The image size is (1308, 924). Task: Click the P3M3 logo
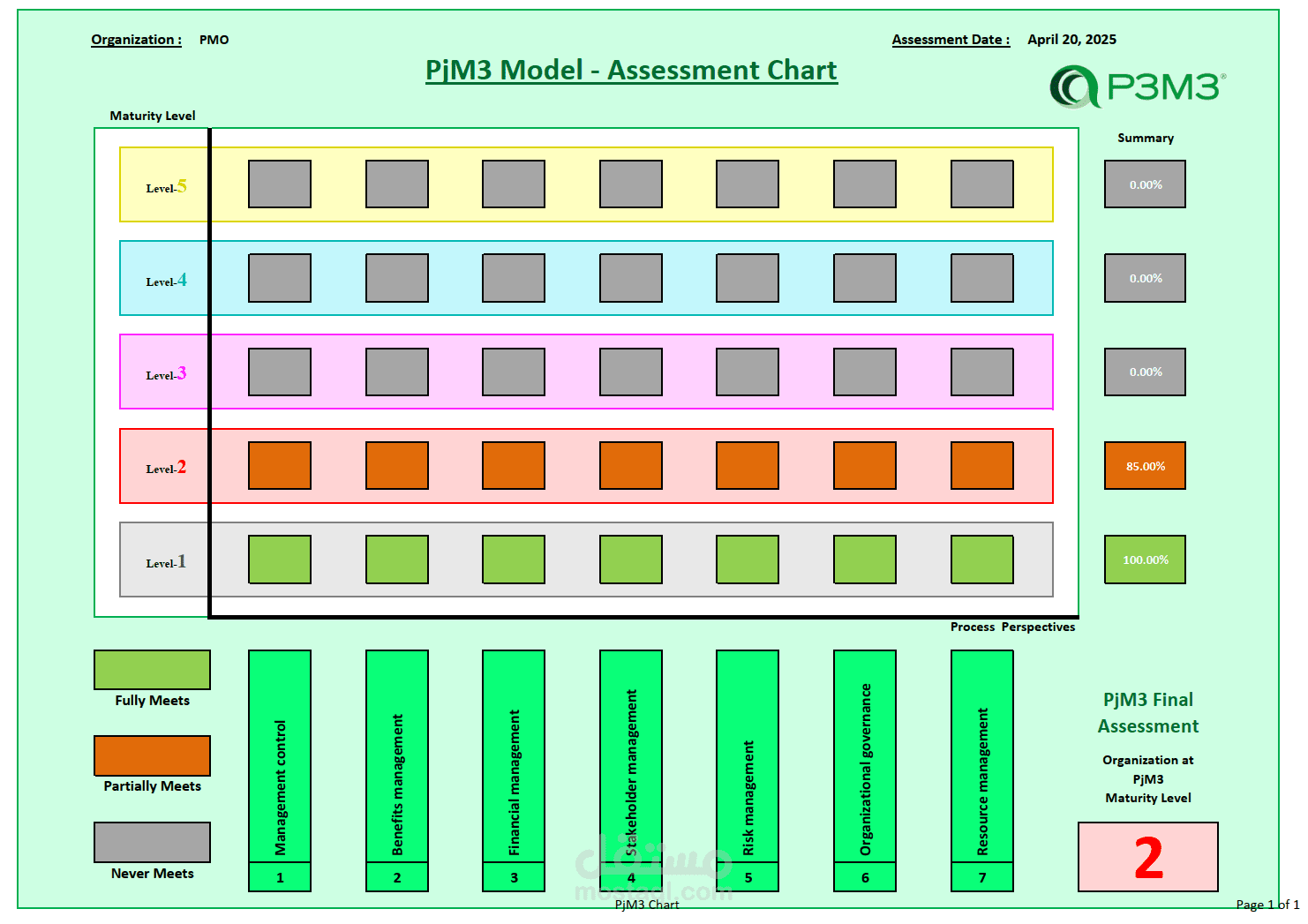pos(1138,86)
